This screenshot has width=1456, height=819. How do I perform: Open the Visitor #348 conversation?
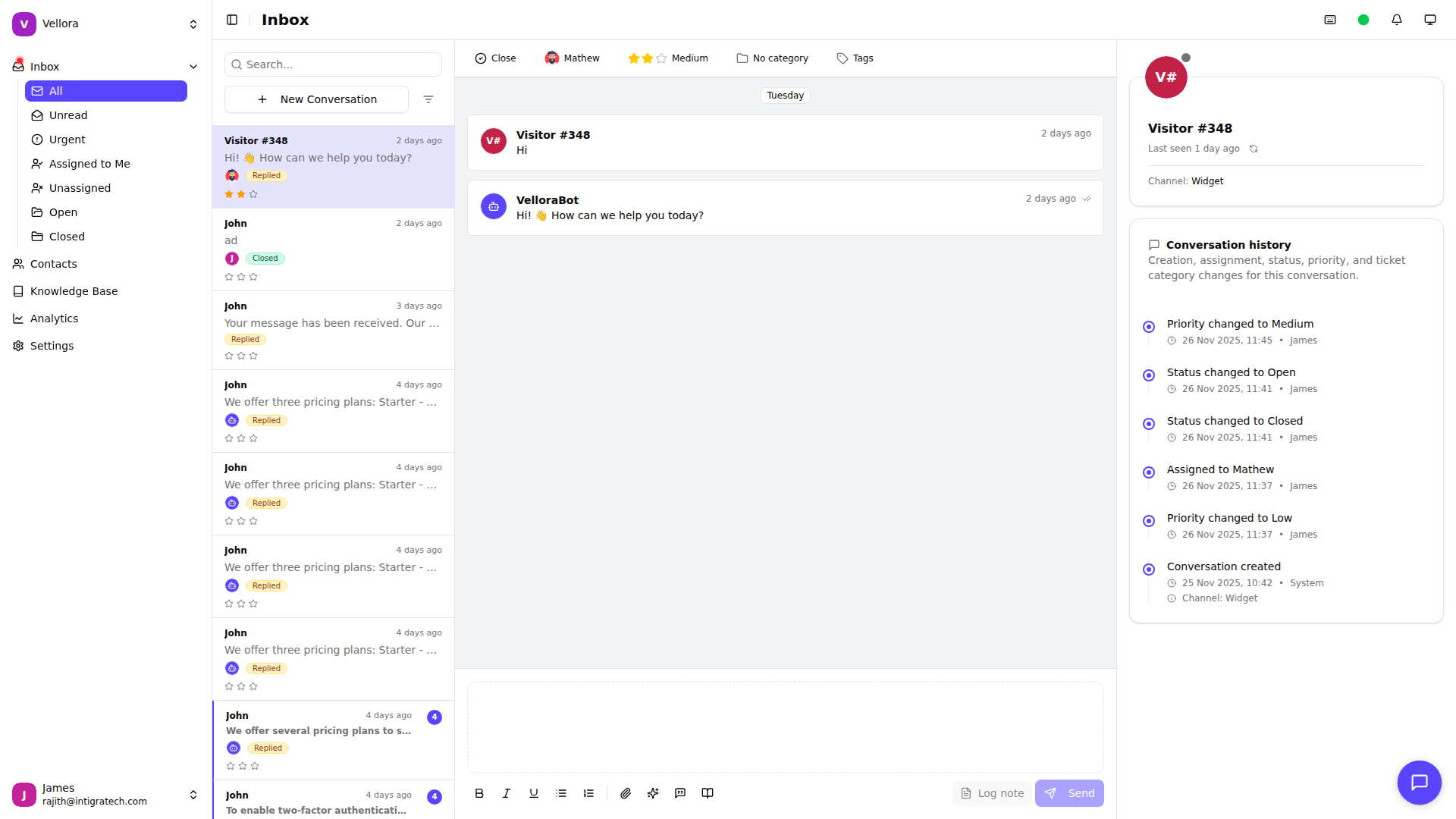(x=333, y=167)
